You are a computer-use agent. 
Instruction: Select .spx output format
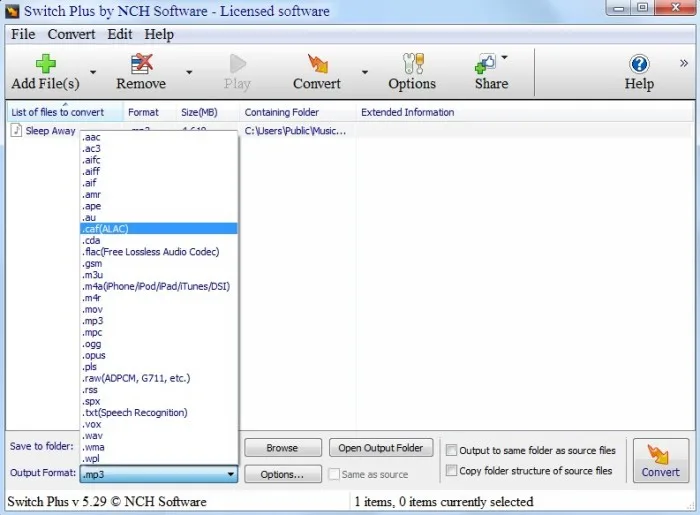(159, 401)
